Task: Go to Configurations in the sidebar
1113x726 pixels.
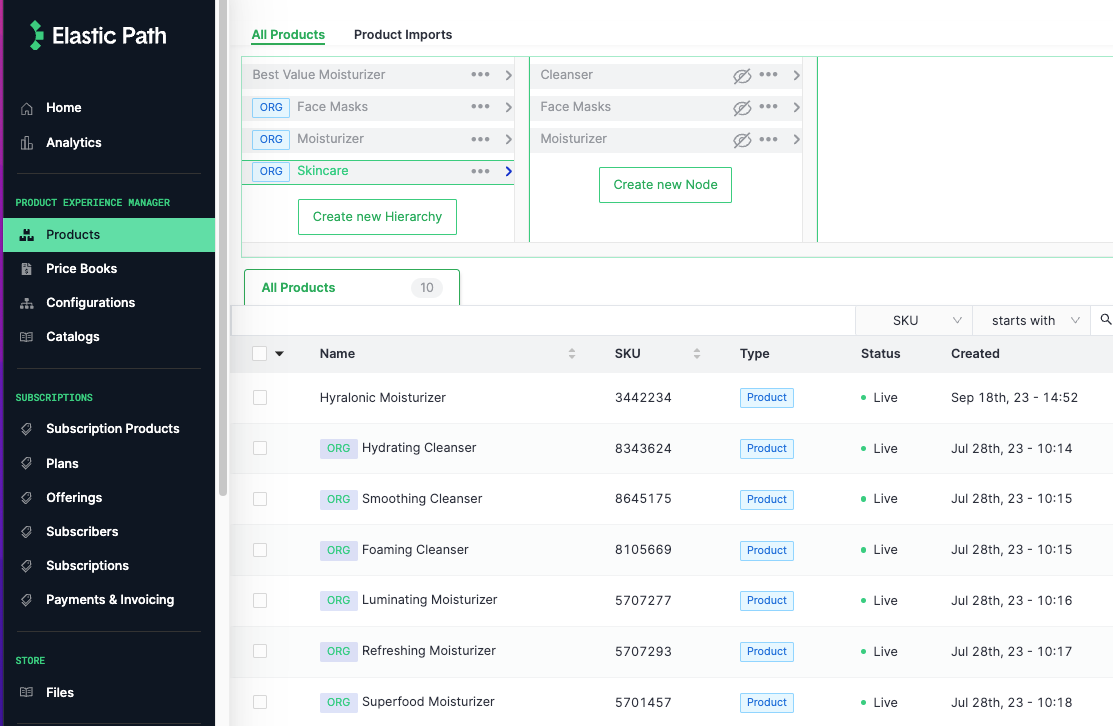Action: (x=90, y=302)
